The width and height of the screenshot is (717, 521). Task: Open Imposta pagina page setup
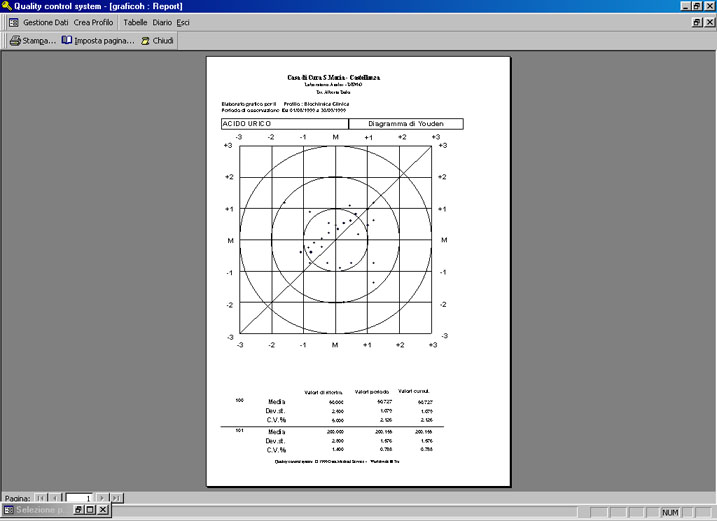click(x=98, y=41)
